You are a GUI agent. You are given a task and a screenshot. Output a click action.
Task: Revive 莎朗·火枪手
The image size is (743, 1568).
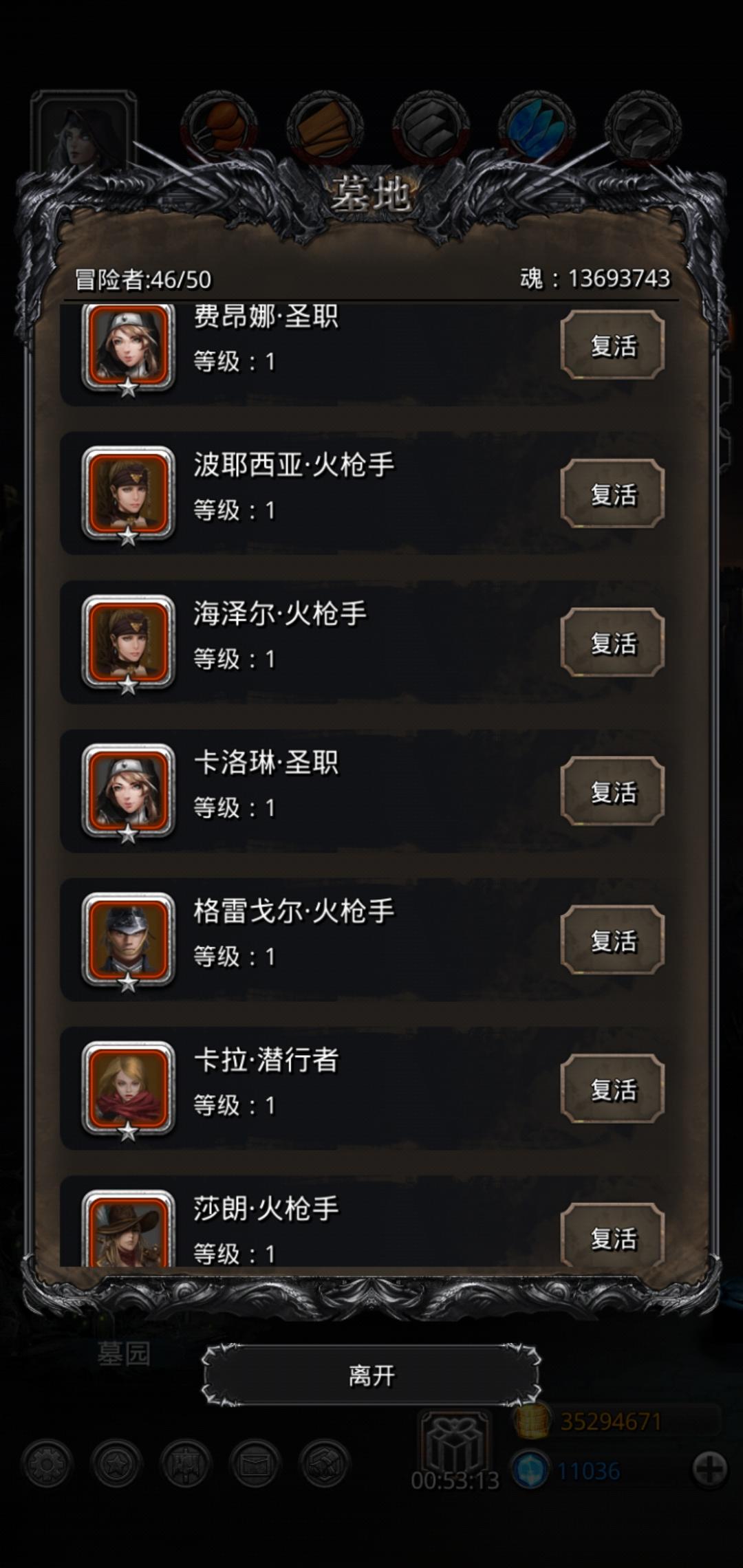tap(612, 1237)
